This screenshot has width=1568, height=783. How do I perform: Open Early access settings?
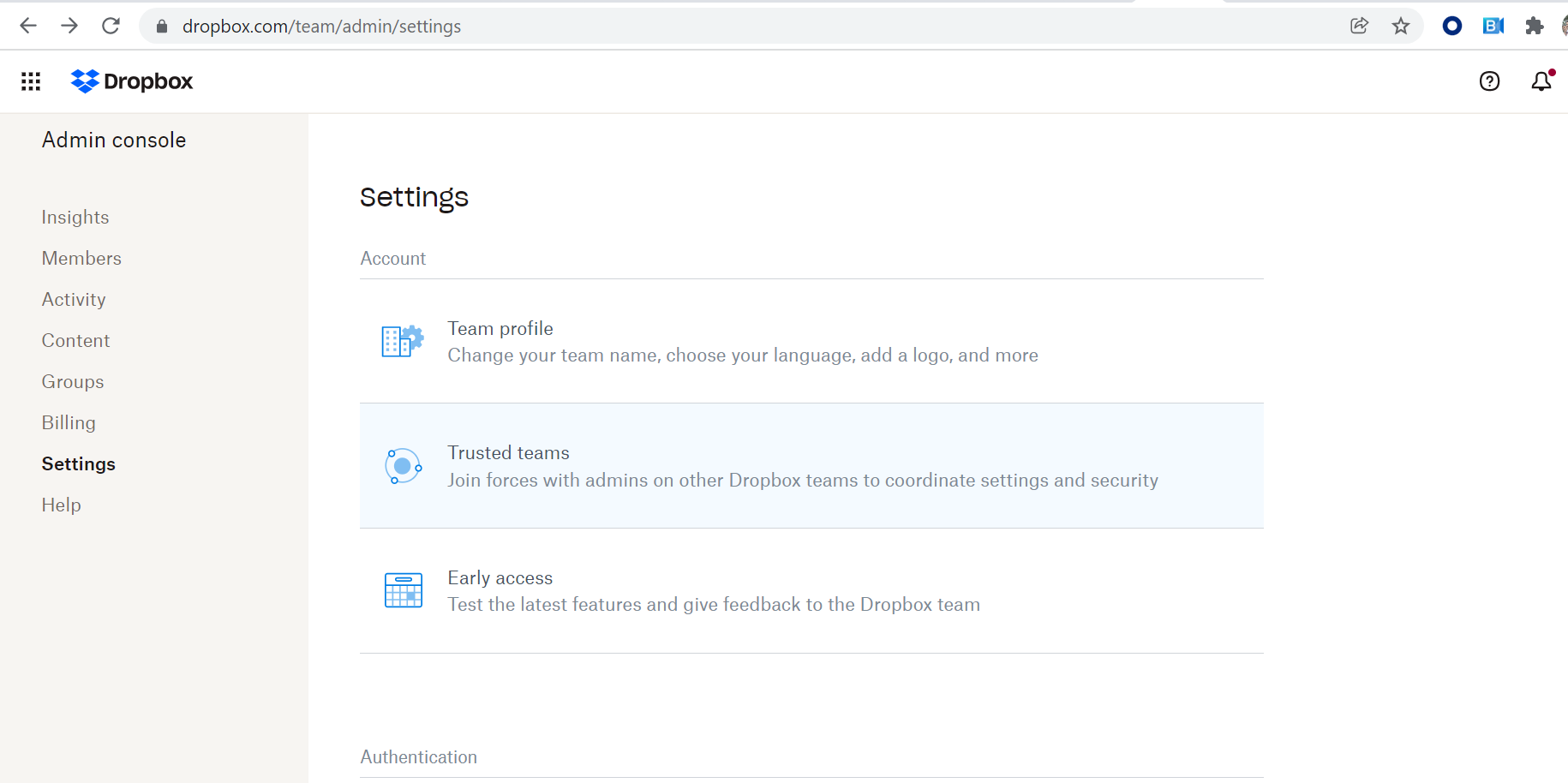point(500,578)
